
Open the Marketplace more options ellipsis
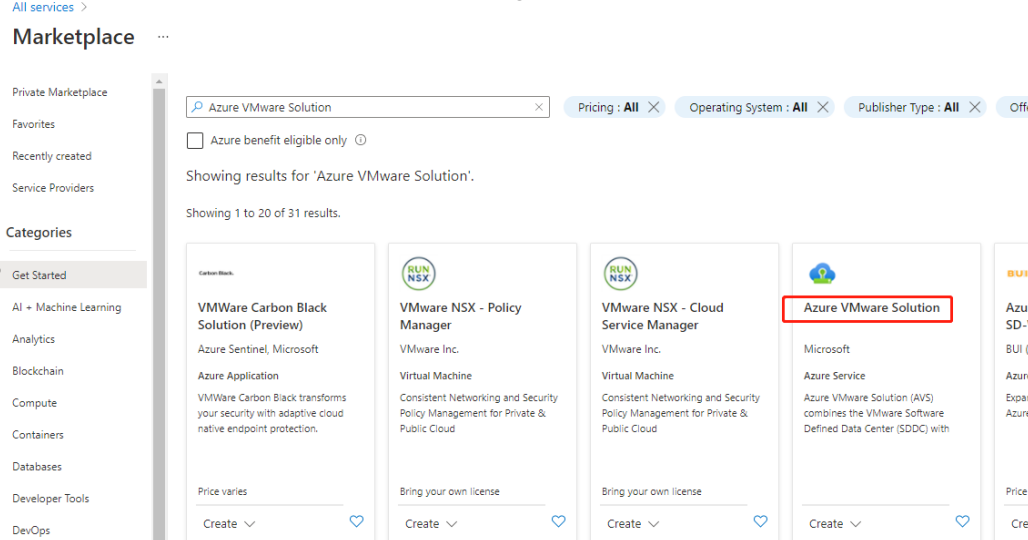[x=163, y=37]
